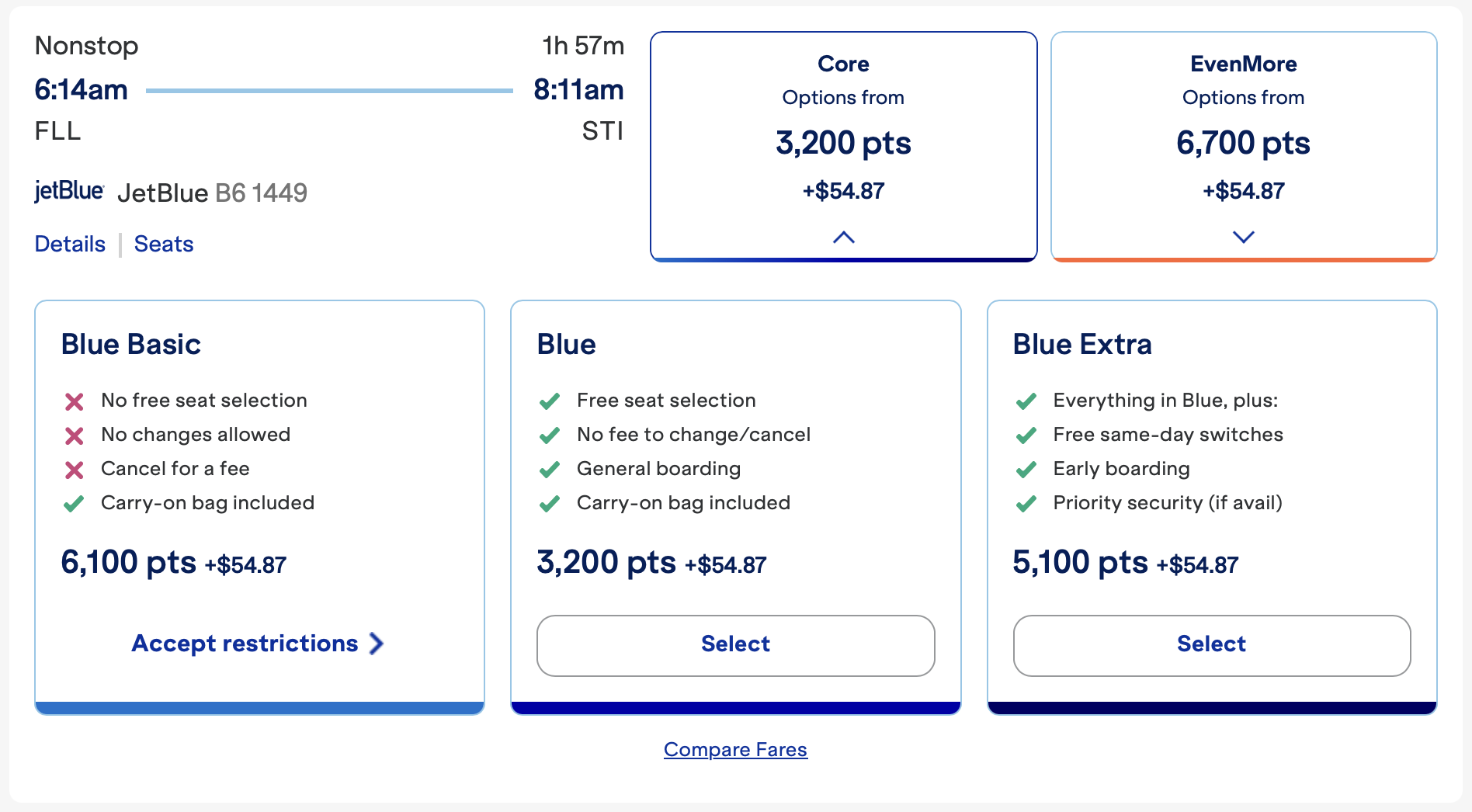Select the Core fare category card
1472x812 pixels.
(843, 144)
